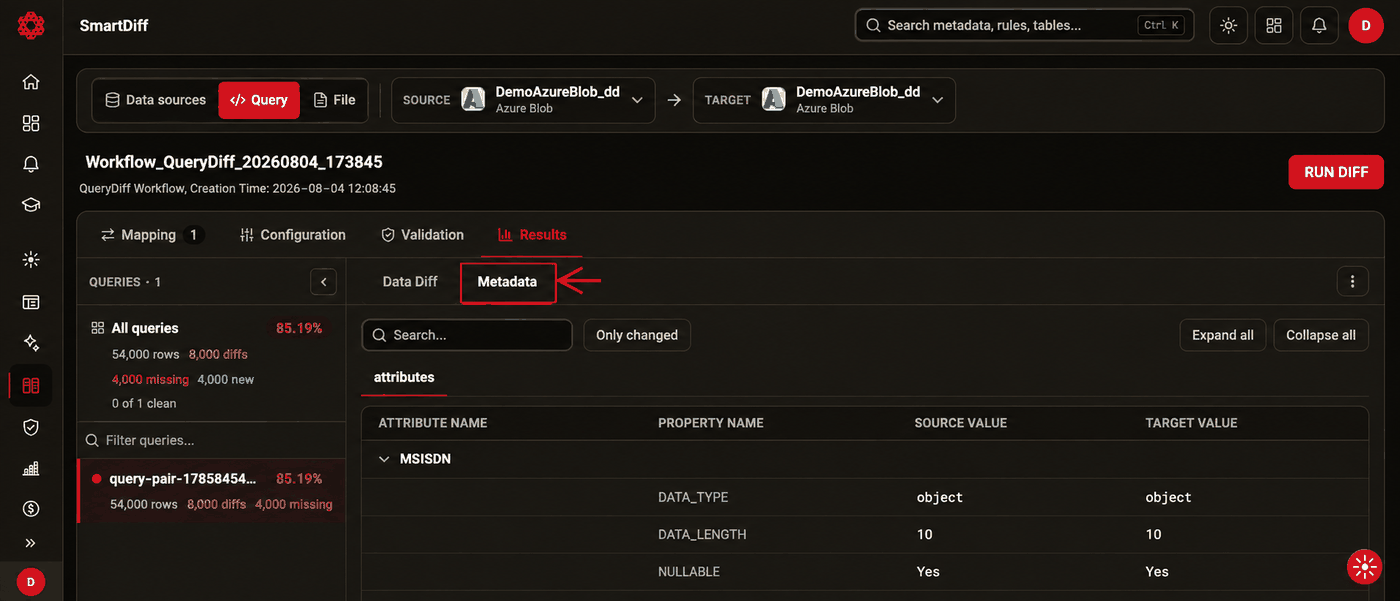
Task: Open the graduation cap learning icon
Action: pos(31,205)
